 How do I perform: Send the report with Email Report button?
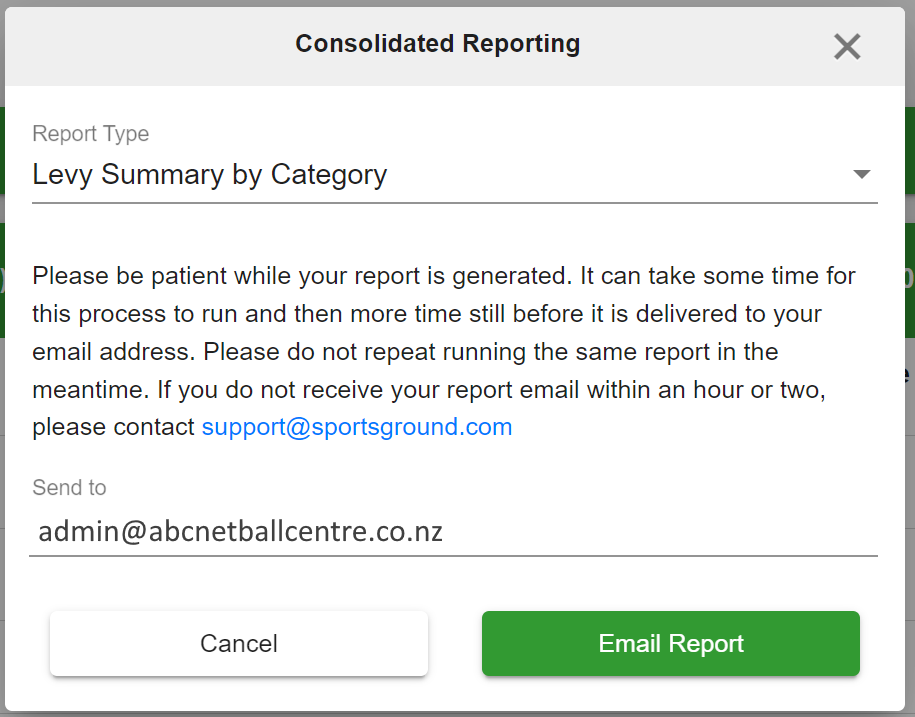point(670,643)
